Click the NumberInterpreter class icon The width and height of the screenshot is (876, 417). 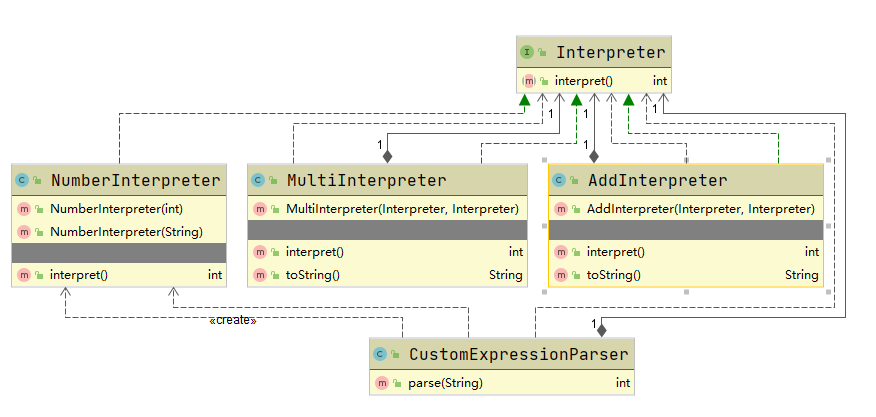(22, 181)
